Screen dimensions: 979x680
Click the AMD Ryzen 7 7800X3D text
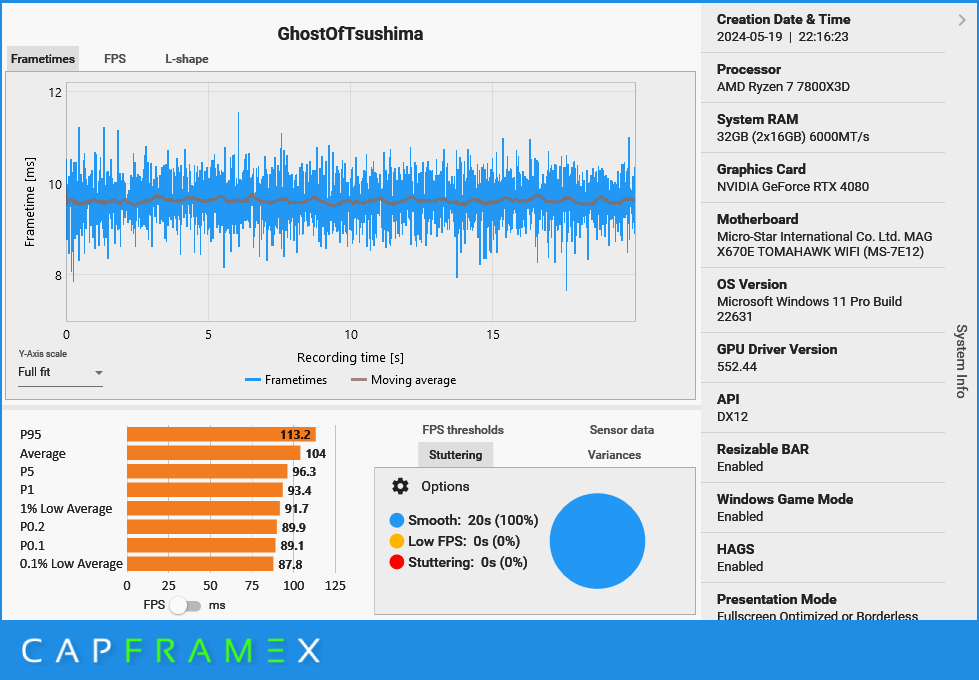pos(783,87)
